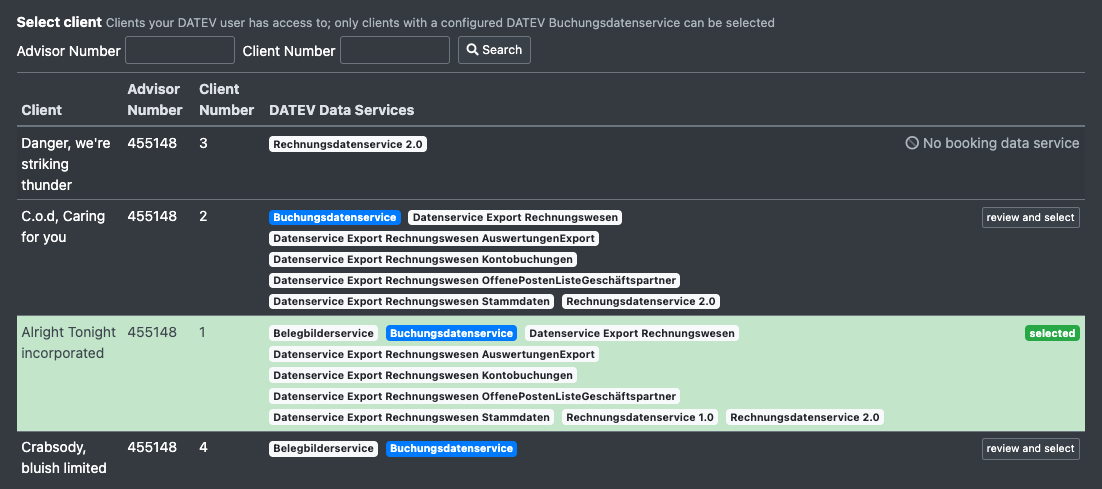
Task: Click 'Rechnungsdatenservice 2.0' badge in C.o.d row
Action: 641,301
